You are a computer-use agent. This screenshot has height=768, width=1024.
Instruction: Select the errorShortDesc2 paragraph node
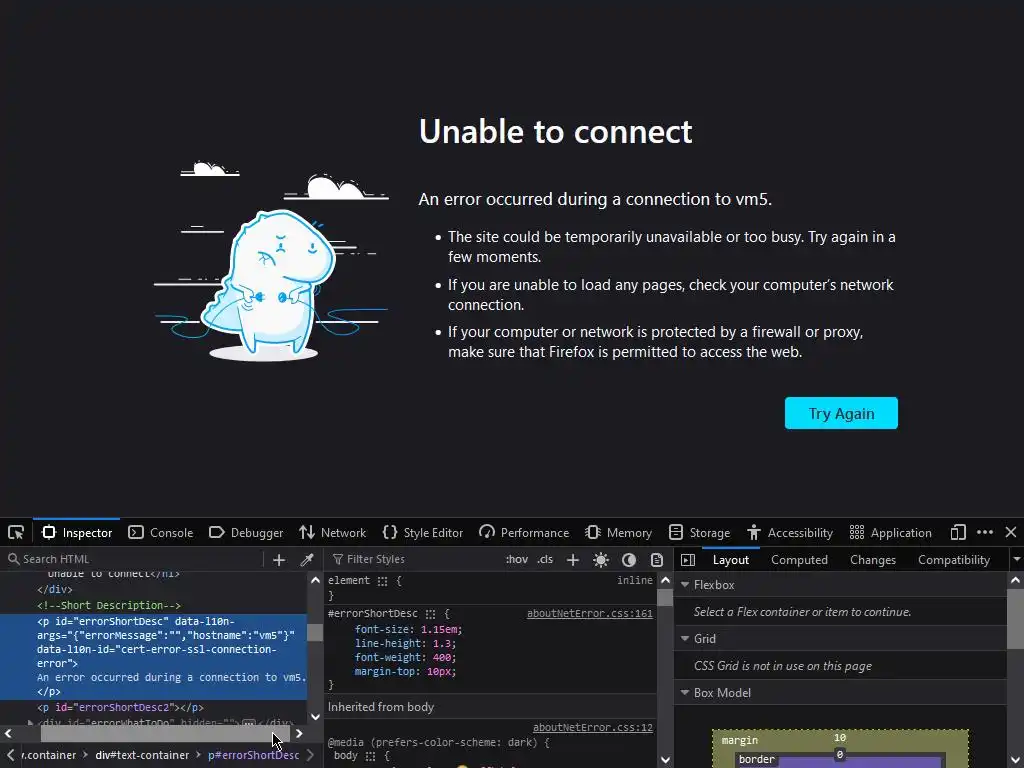120,707
